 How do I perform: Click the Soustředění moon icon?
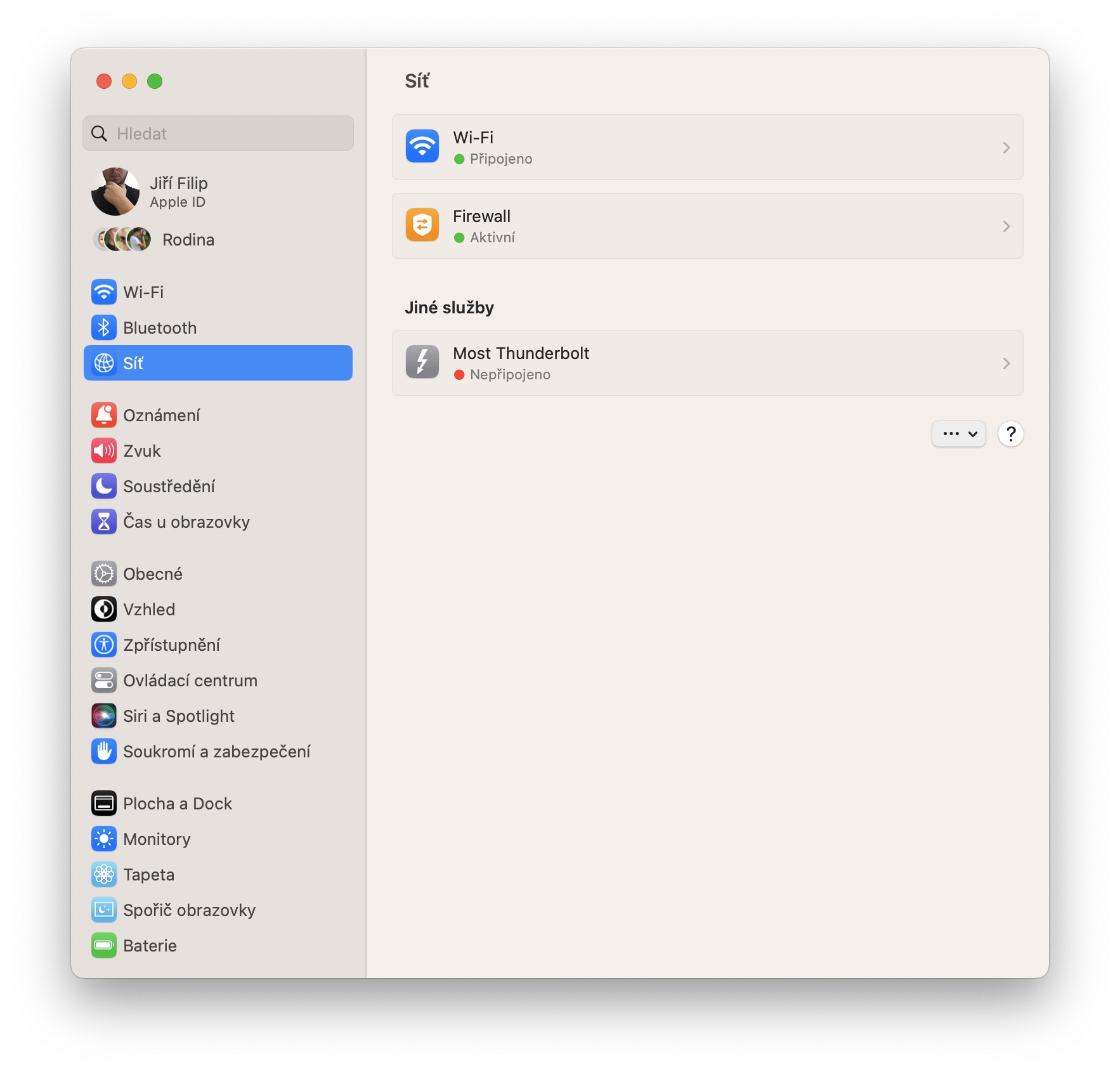pos(104,486)
